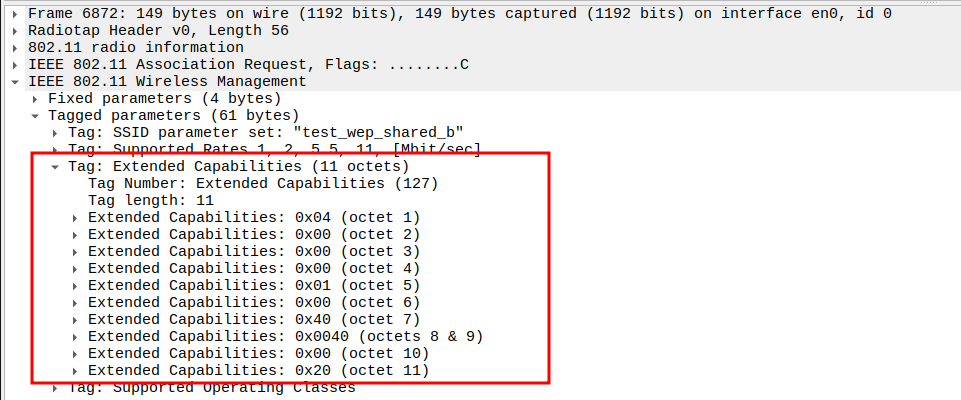
Task: Select Extended Capabilities 0x40 octet 7
Action: tap(254, 319)
